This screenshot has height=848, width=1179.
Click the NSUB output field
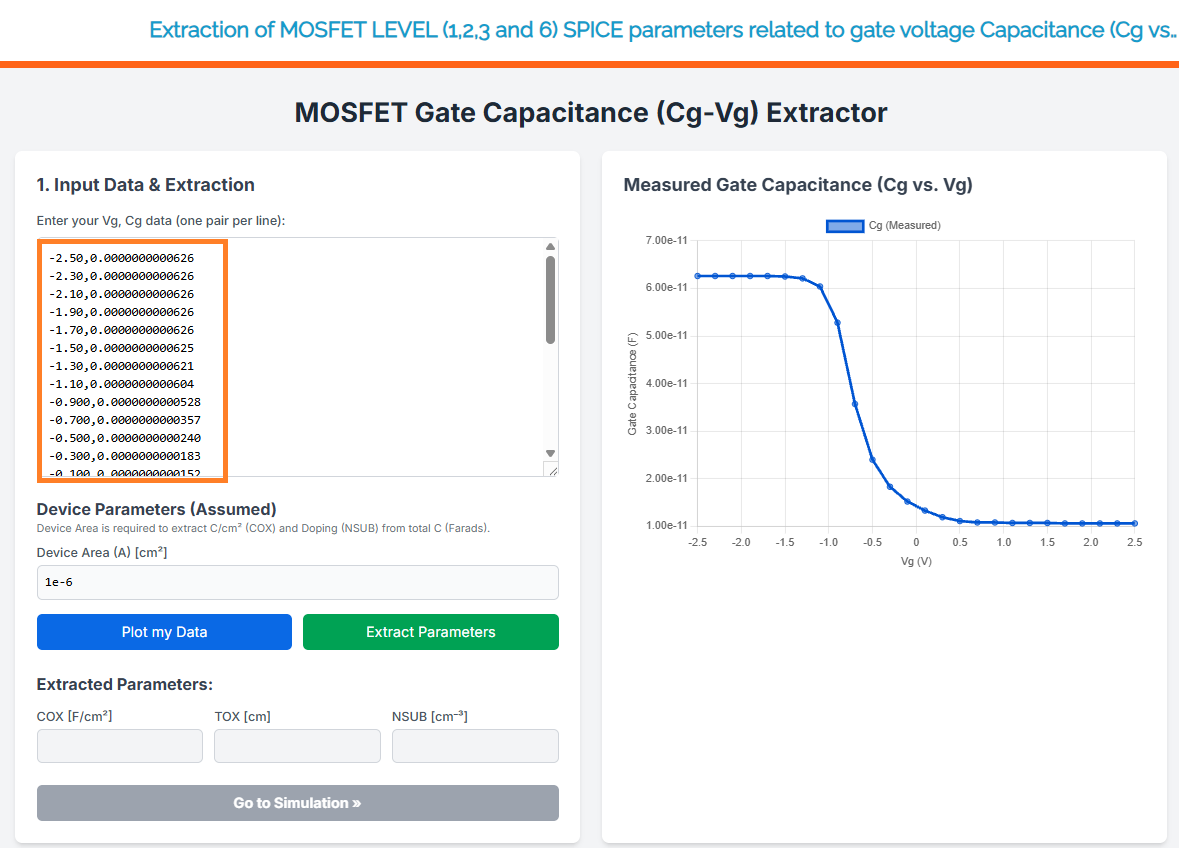[x=475, y=746]
